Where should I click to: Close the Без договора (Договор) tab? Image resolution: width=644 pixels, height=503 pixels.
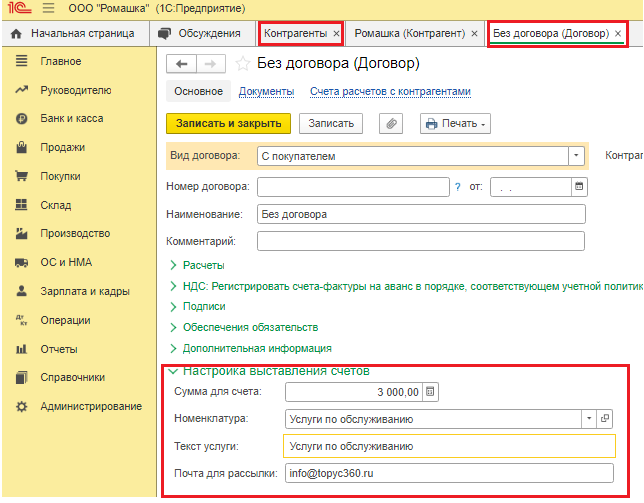618,33
